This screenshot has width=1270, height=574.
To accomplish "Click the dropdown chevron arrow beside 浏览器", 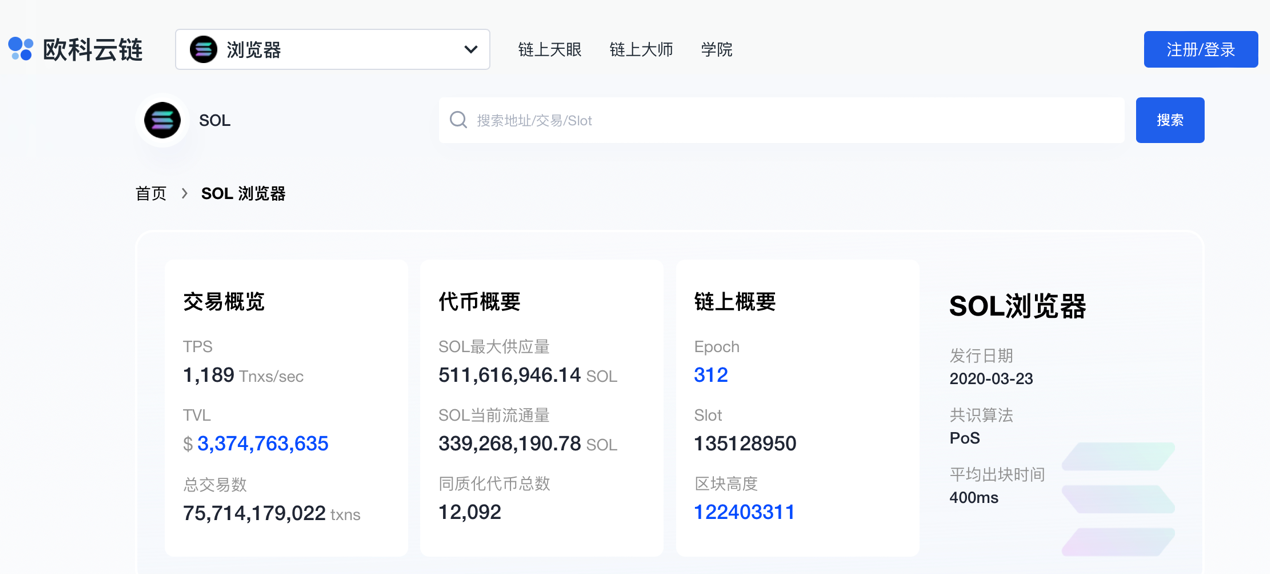I will pyautogui.click(x=470, y=49).
